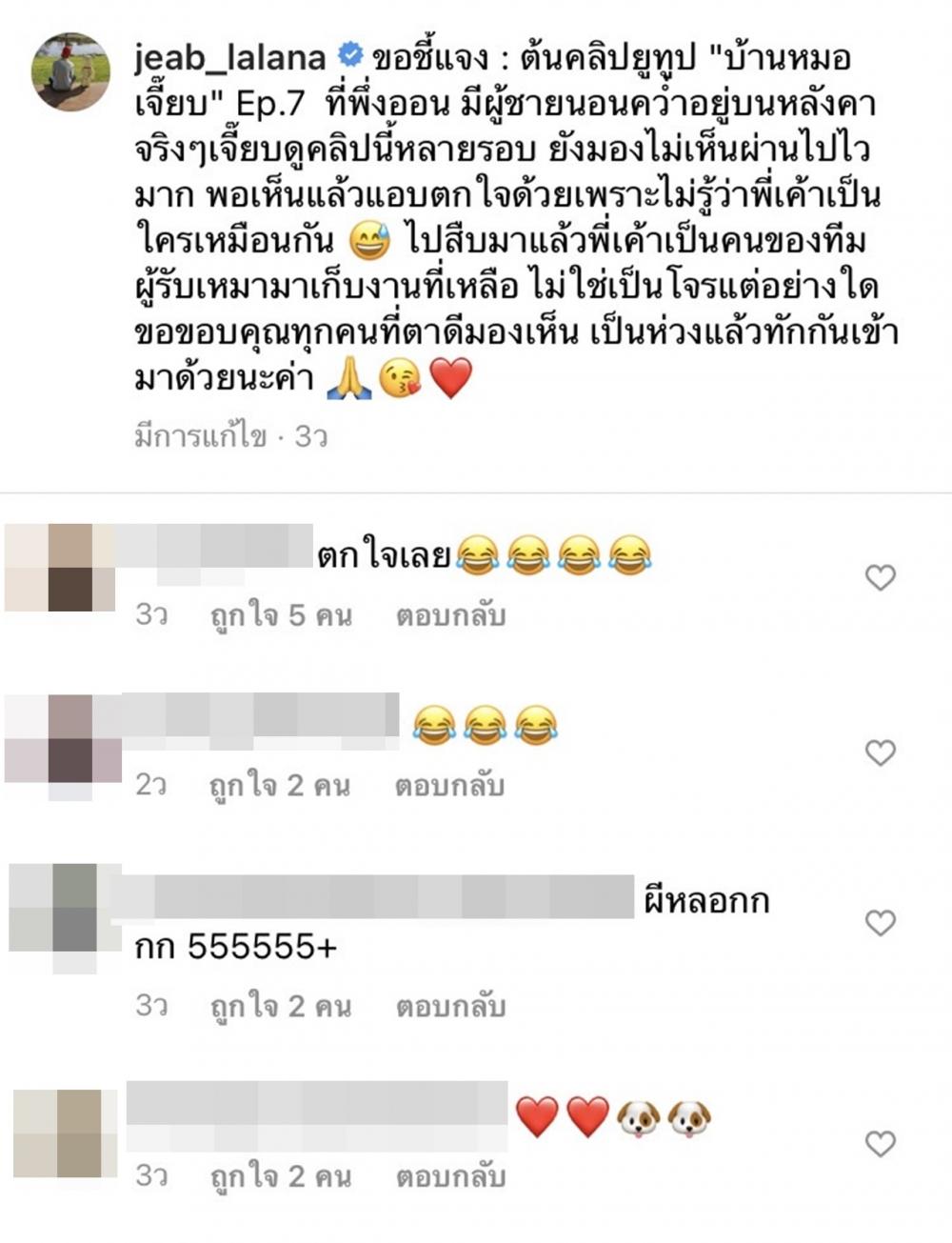Reply to the ผีหลอกกกก 555555+ comment
The width and height of the screenshot is (952, 1243).
coord(450,1007)
